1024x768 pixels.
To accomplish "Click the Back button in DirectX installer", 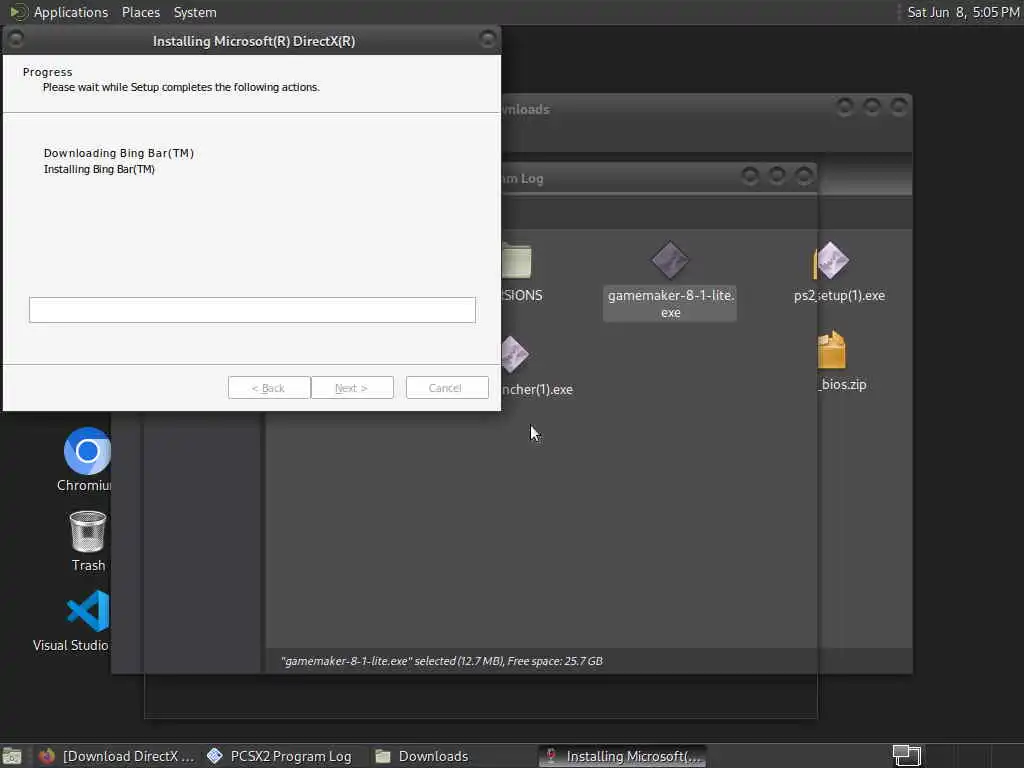I will 269,387.
